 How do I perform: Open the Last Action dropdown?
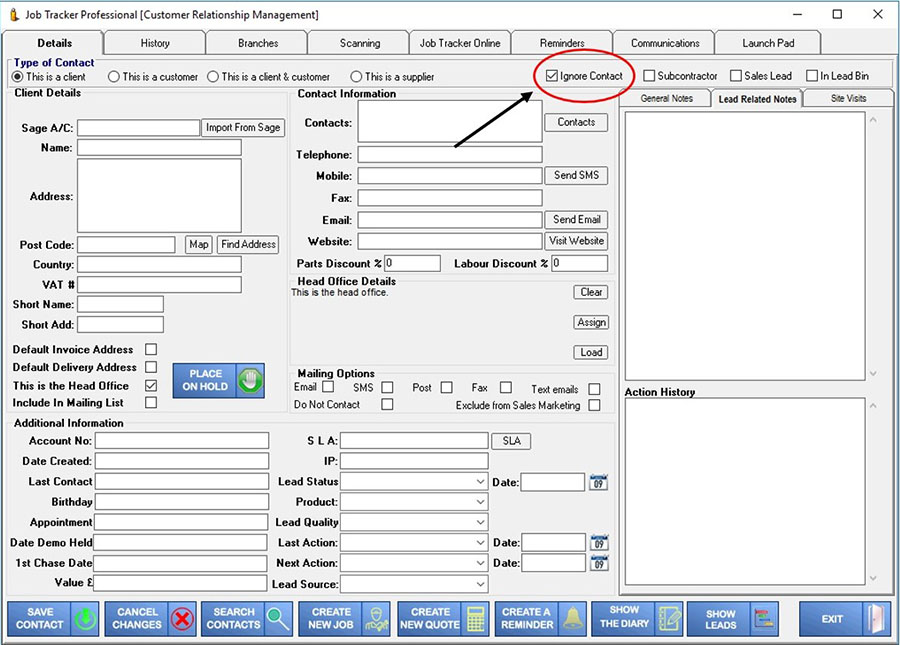tap(480, 542)
